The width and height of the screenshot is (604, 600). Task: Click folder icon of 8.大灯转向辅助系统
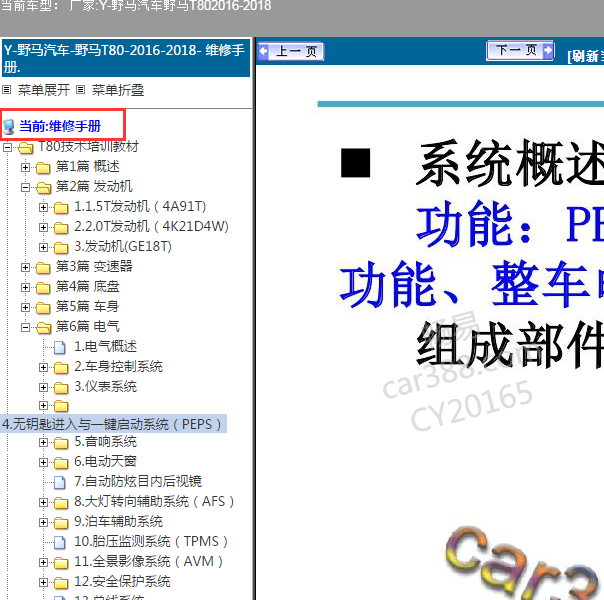point(61,503)
